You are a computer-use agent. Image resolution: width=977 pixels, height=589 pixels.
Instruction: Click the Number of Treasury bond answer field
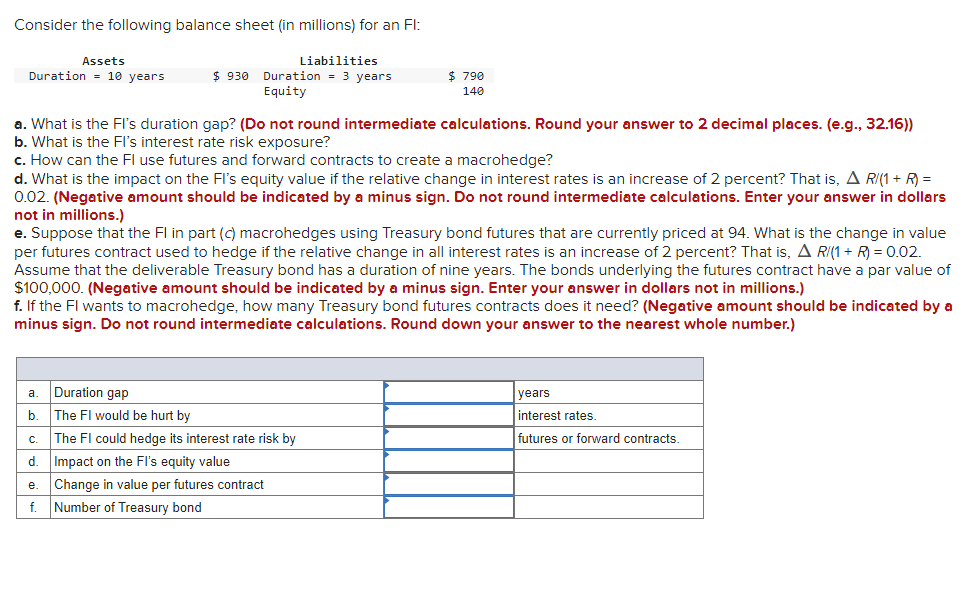[x=448, y=507]
